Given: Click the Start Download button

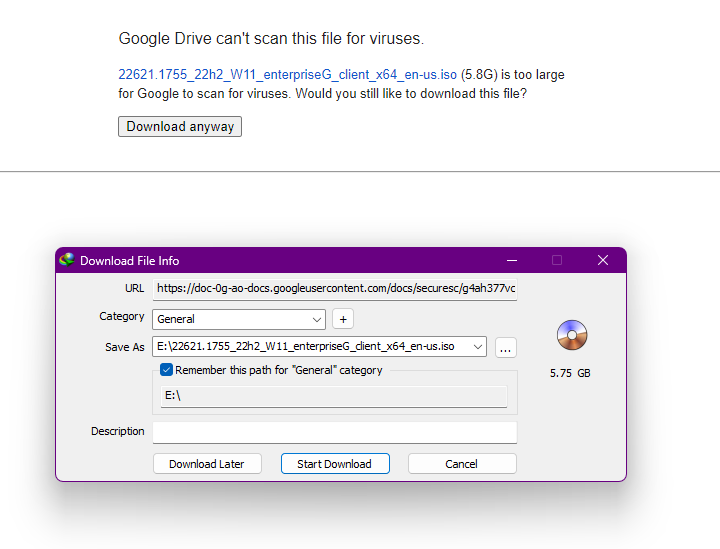Looking at the screenshot, I should click(x=335, y=464).
